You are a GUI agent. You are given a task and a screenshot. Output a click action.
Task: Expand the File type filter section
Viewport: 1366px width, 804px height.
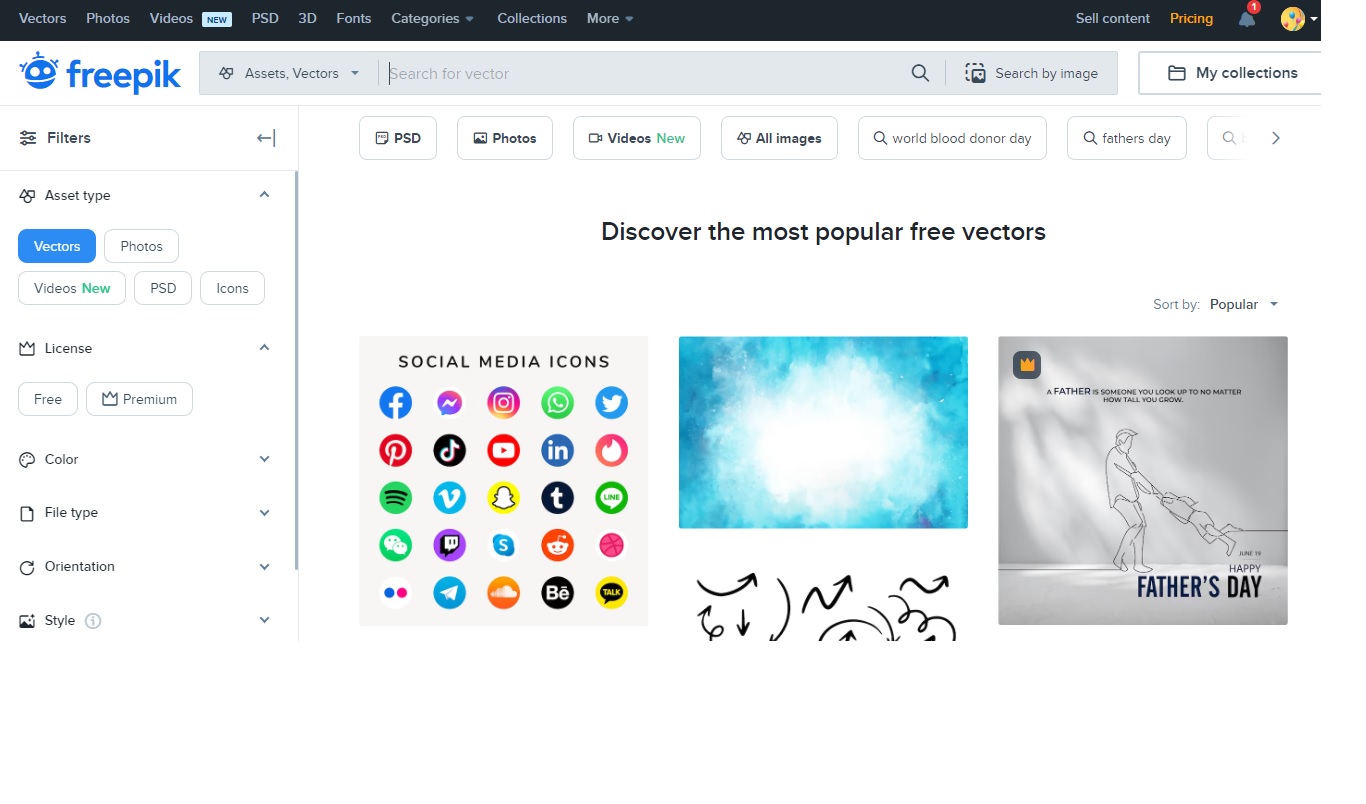(264, 513)
